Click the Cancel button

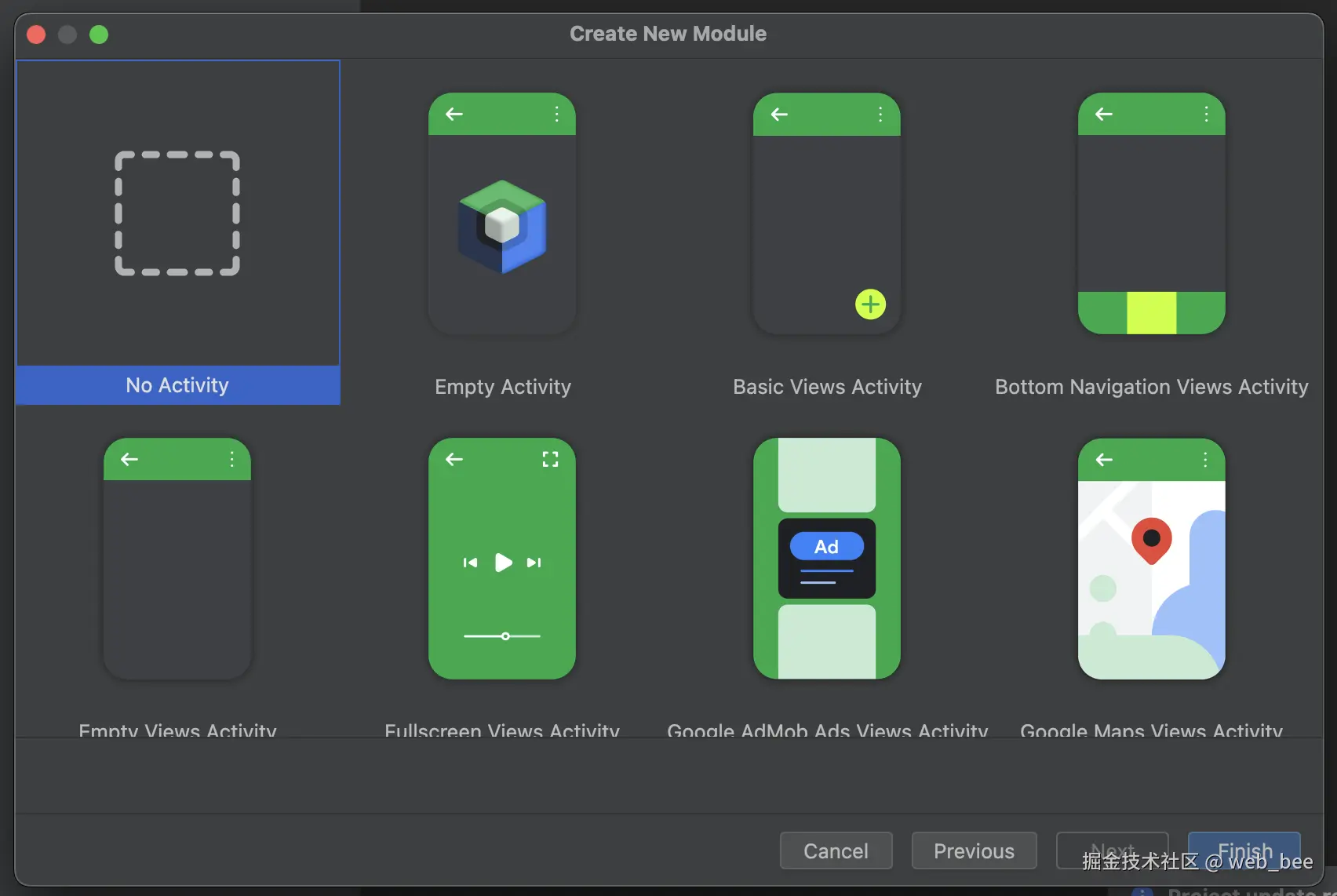[836, 850]
